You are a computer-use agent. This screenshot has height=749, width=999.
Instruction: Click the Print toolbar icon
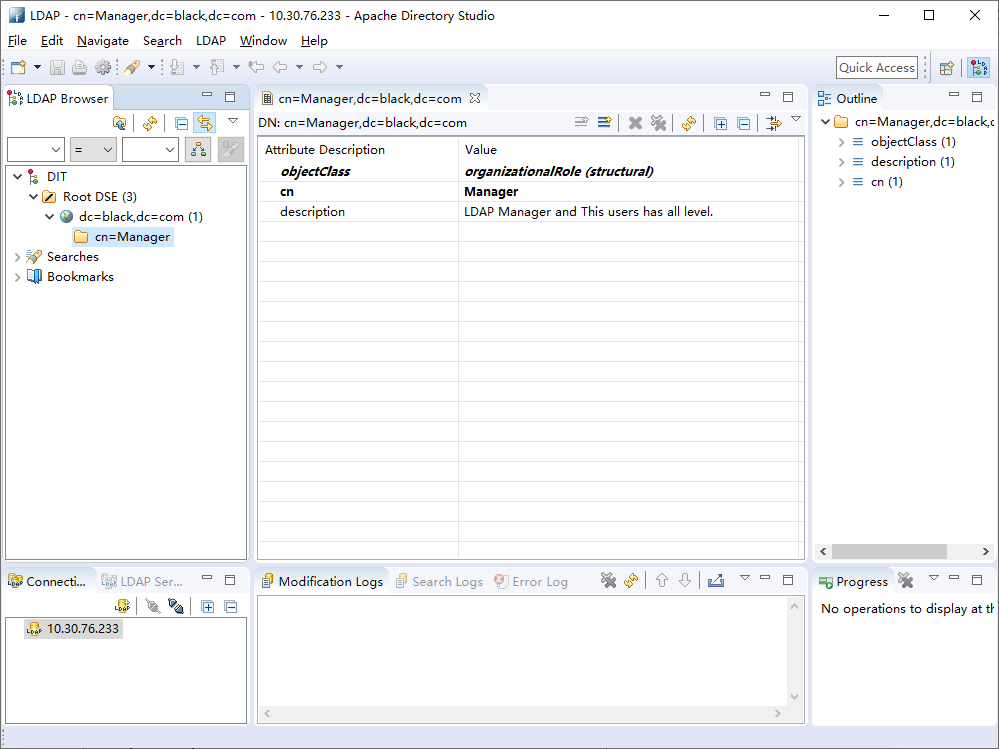point(80,67)
